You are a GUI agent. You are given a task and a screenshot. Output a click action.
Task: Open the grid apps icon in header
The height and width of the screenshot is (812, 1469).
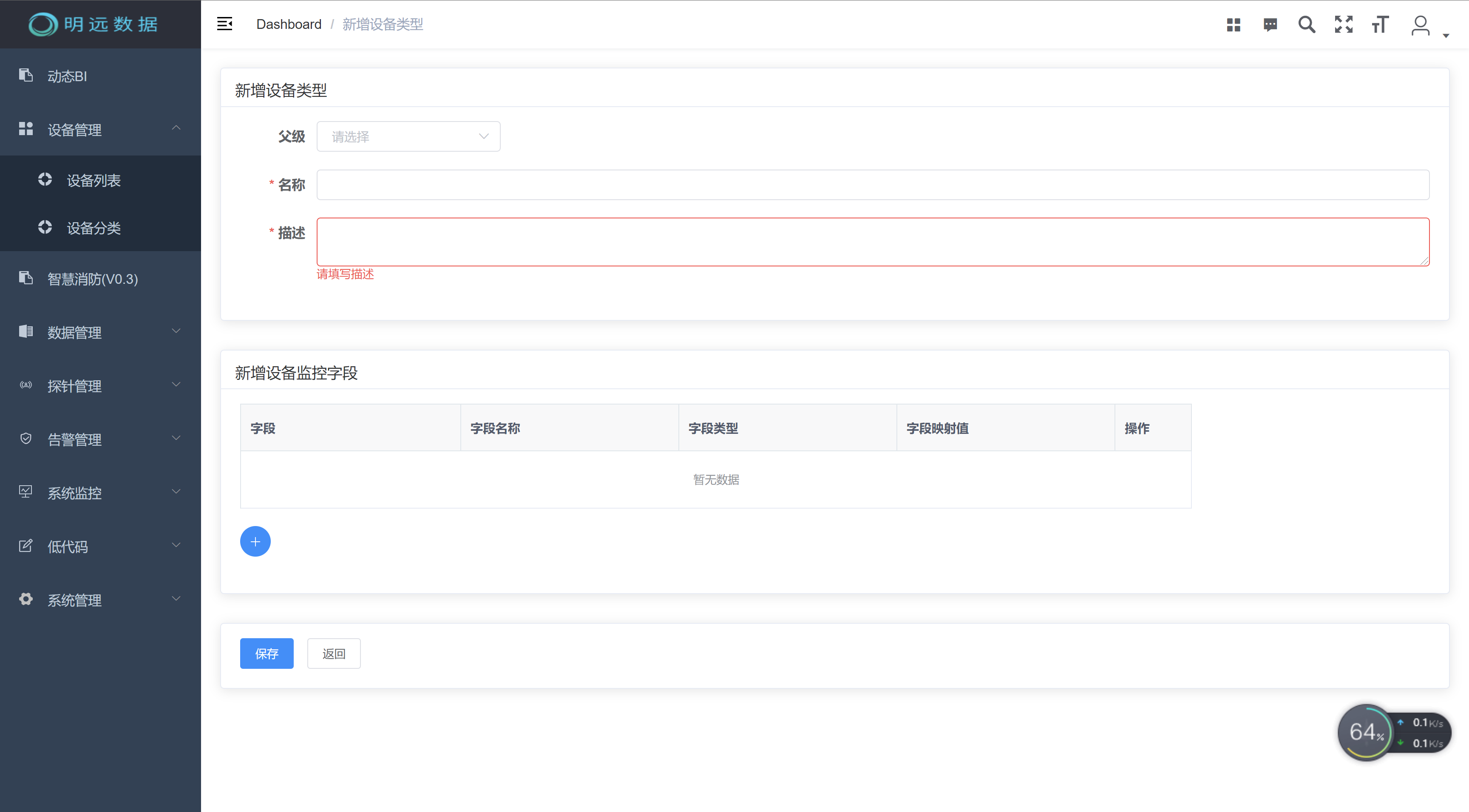tap(1234, 25)
